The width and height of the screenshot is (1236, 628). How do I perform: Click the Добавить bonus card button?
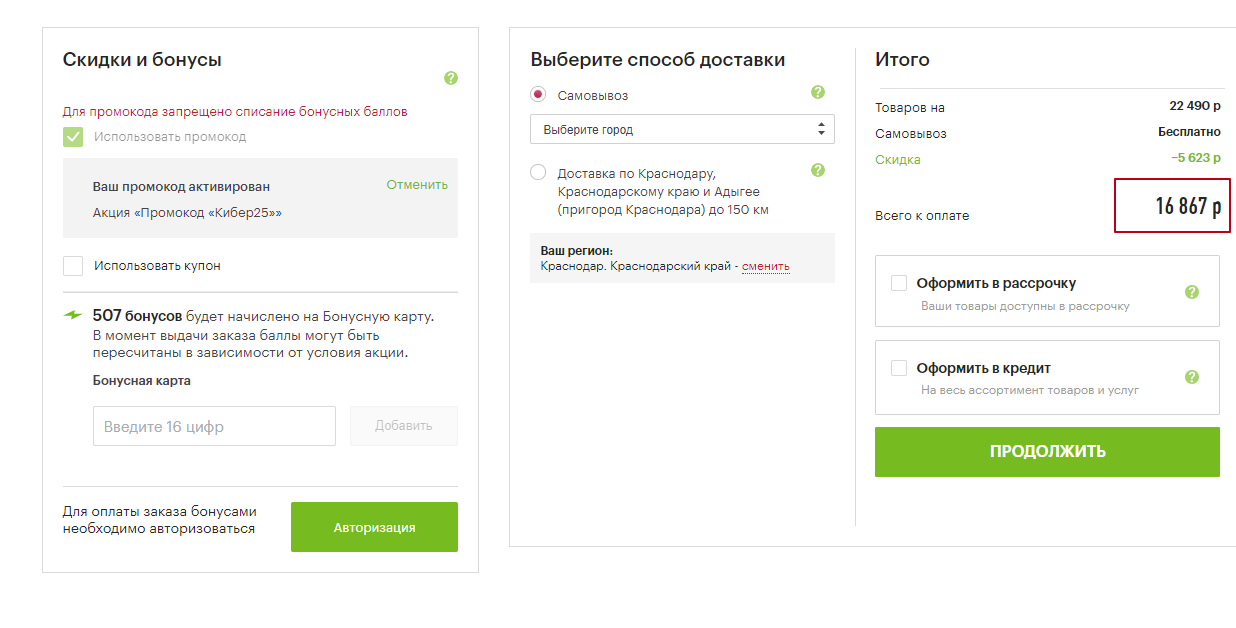tap(404, 426)
